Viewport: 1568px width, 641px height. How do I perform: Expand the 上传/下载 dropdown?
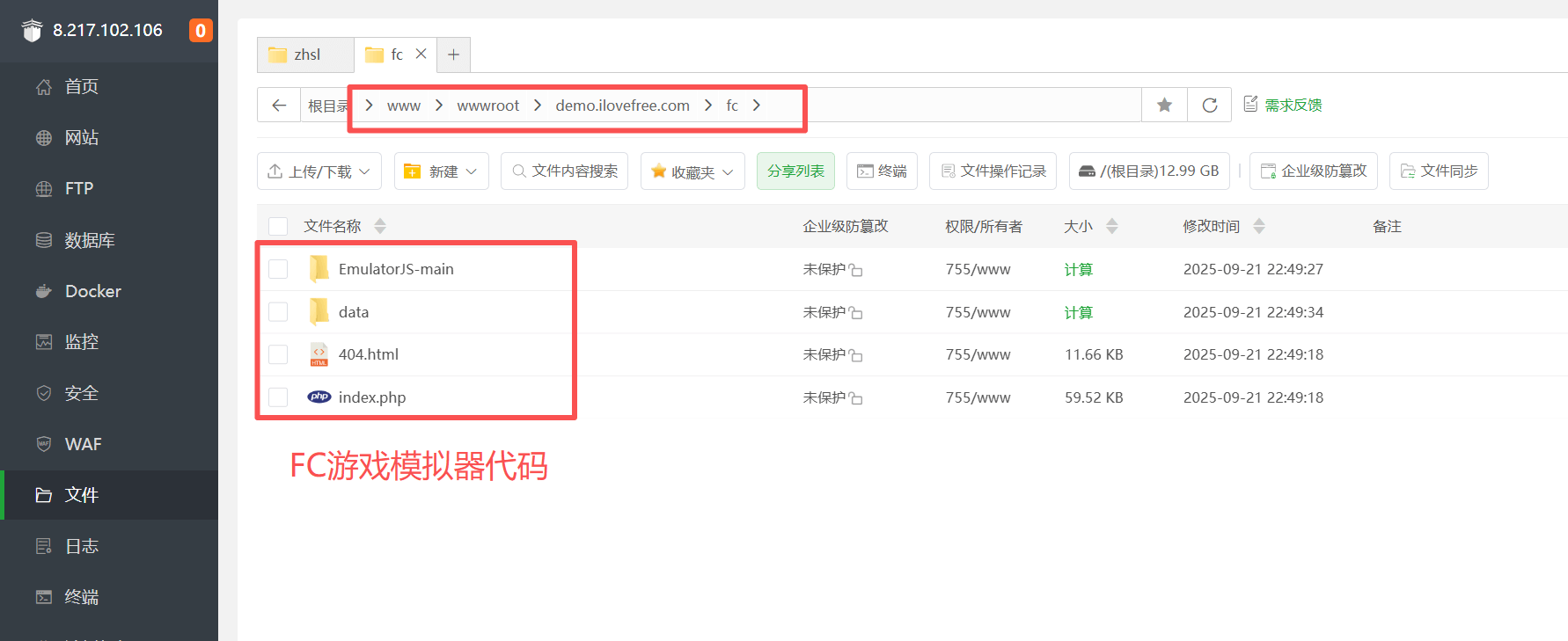coord(319,171)
